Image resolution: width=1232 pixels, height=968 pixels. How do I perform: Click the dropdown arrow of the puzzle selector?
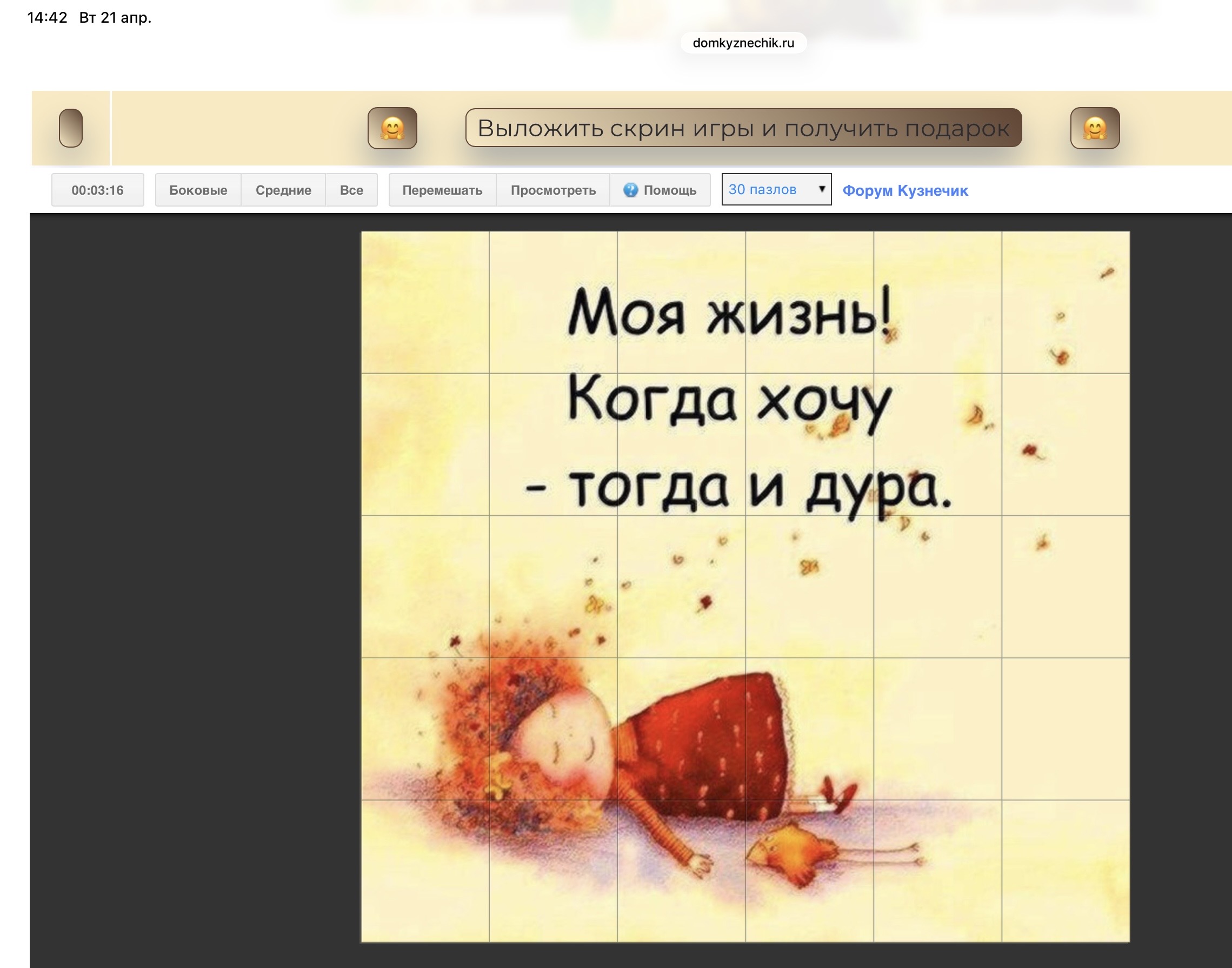821,189
